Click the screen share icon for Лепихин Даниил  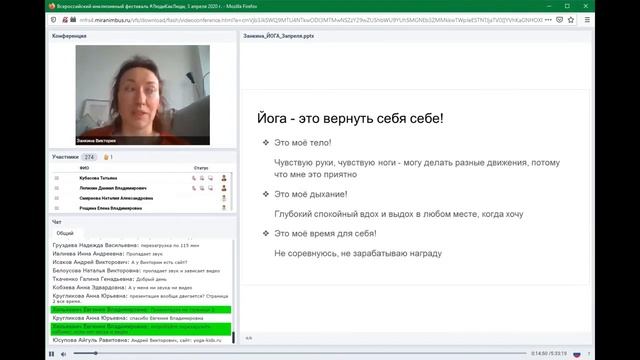210,188
